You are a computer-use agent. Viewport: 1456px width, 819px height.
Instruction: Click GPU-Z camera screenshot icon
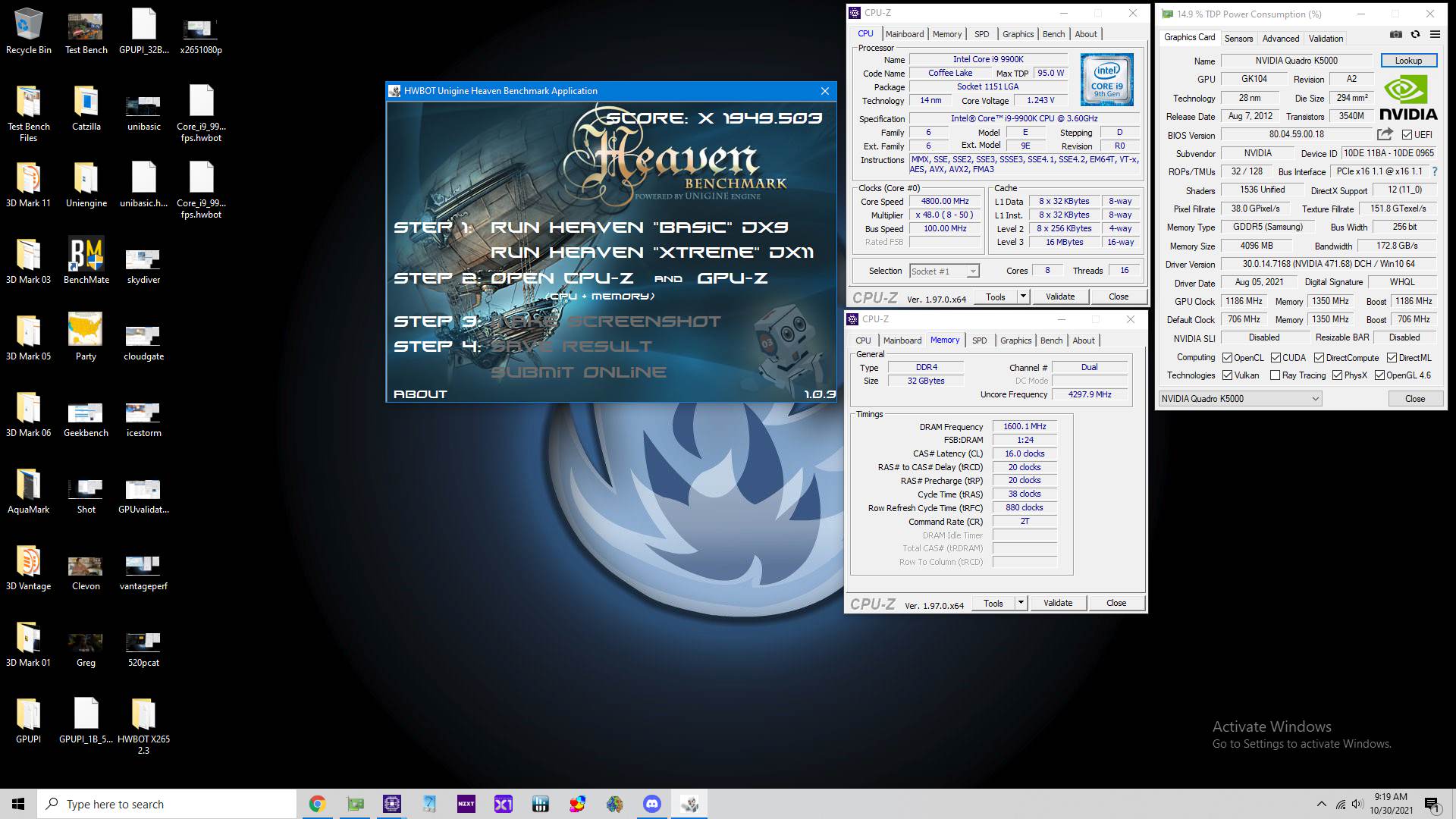[x=1395, y=34]
